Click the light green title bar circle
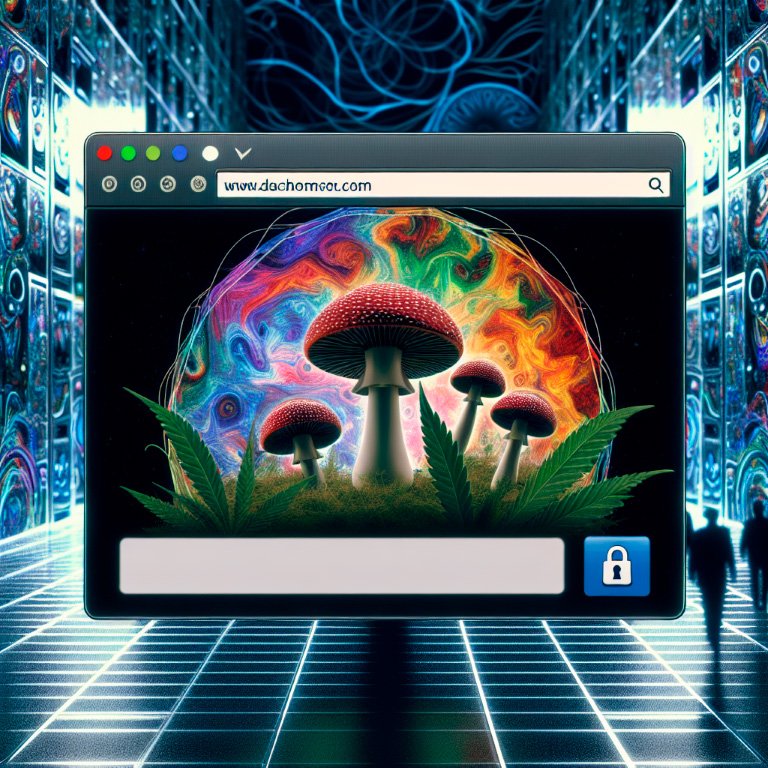Screen dimensions: 768x768 (x=153, y=153)
